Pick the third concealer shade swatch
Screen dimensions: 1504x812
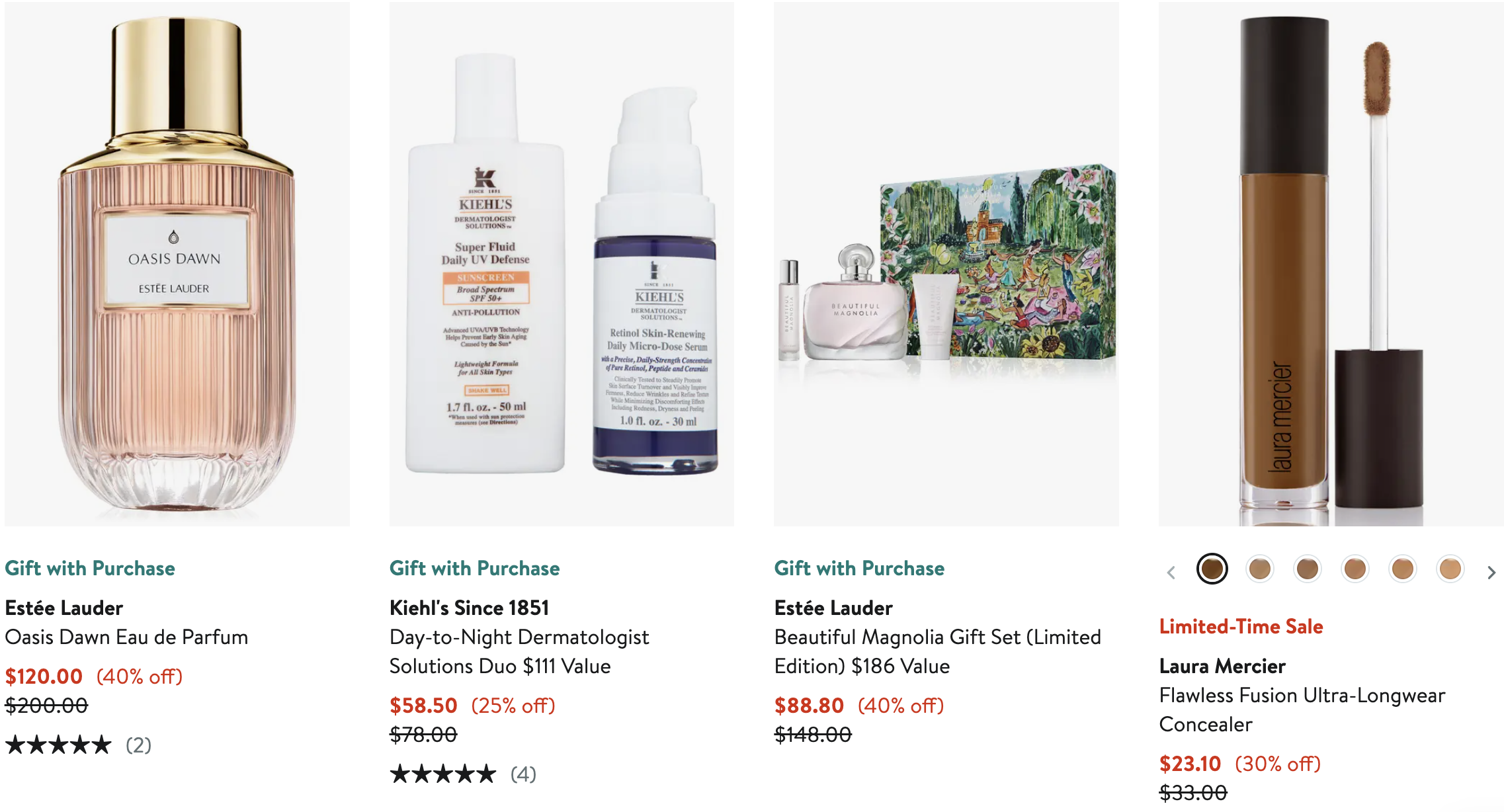(x=1308, y=569)
